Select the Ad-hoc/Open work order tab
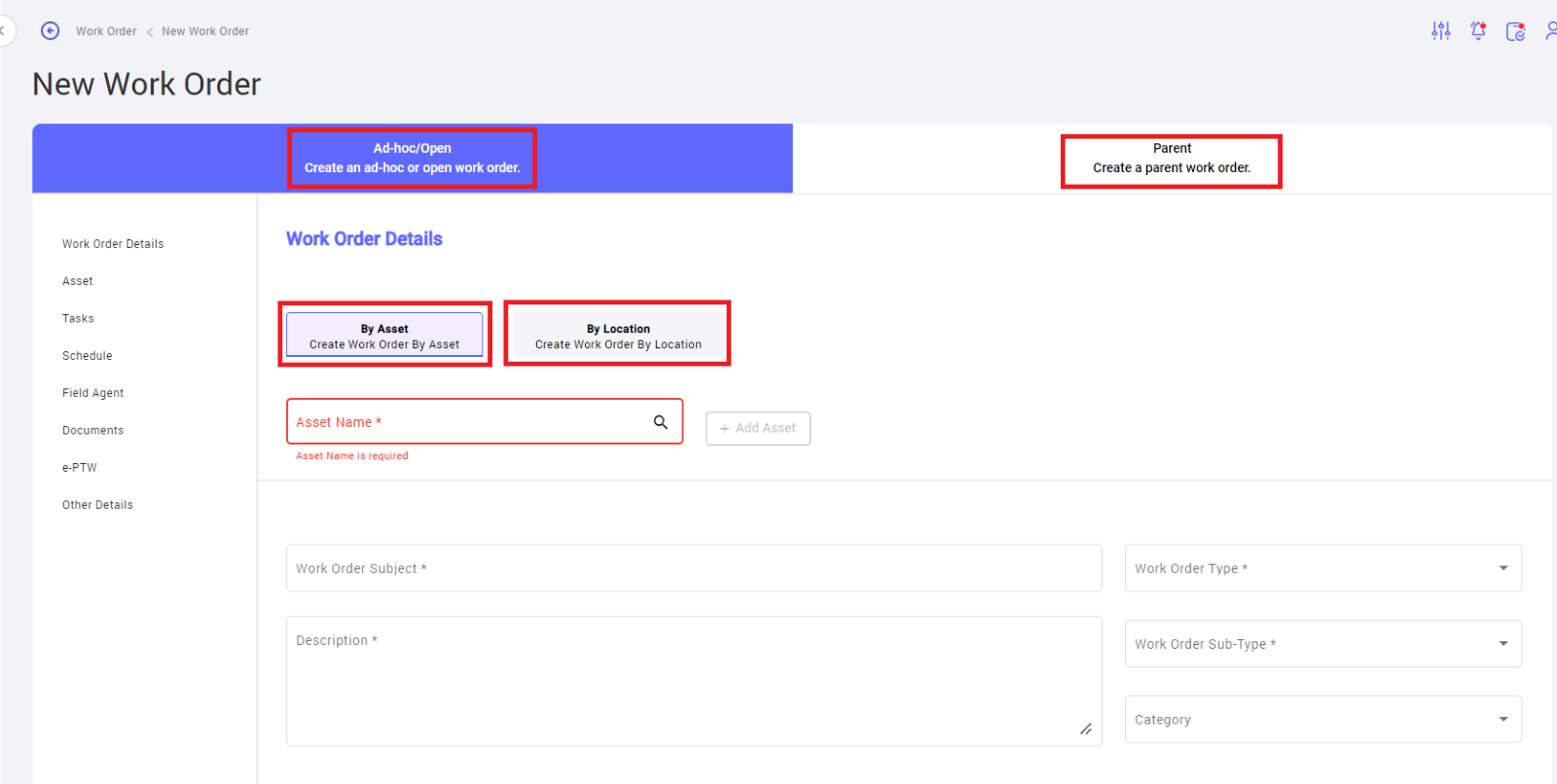 pyautogui.click(x=413, y=158)
